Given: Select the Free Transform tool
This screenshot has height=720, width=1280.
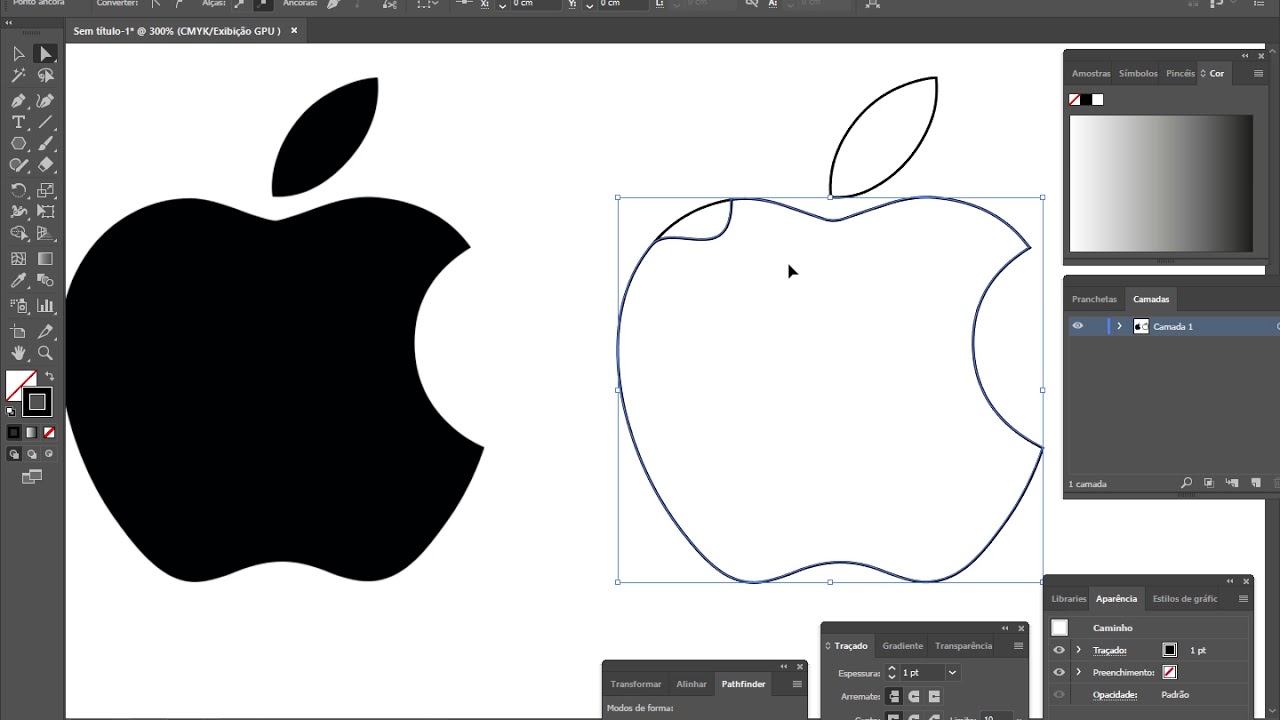Looking at the screenshot, I should (x=45, y=211).
